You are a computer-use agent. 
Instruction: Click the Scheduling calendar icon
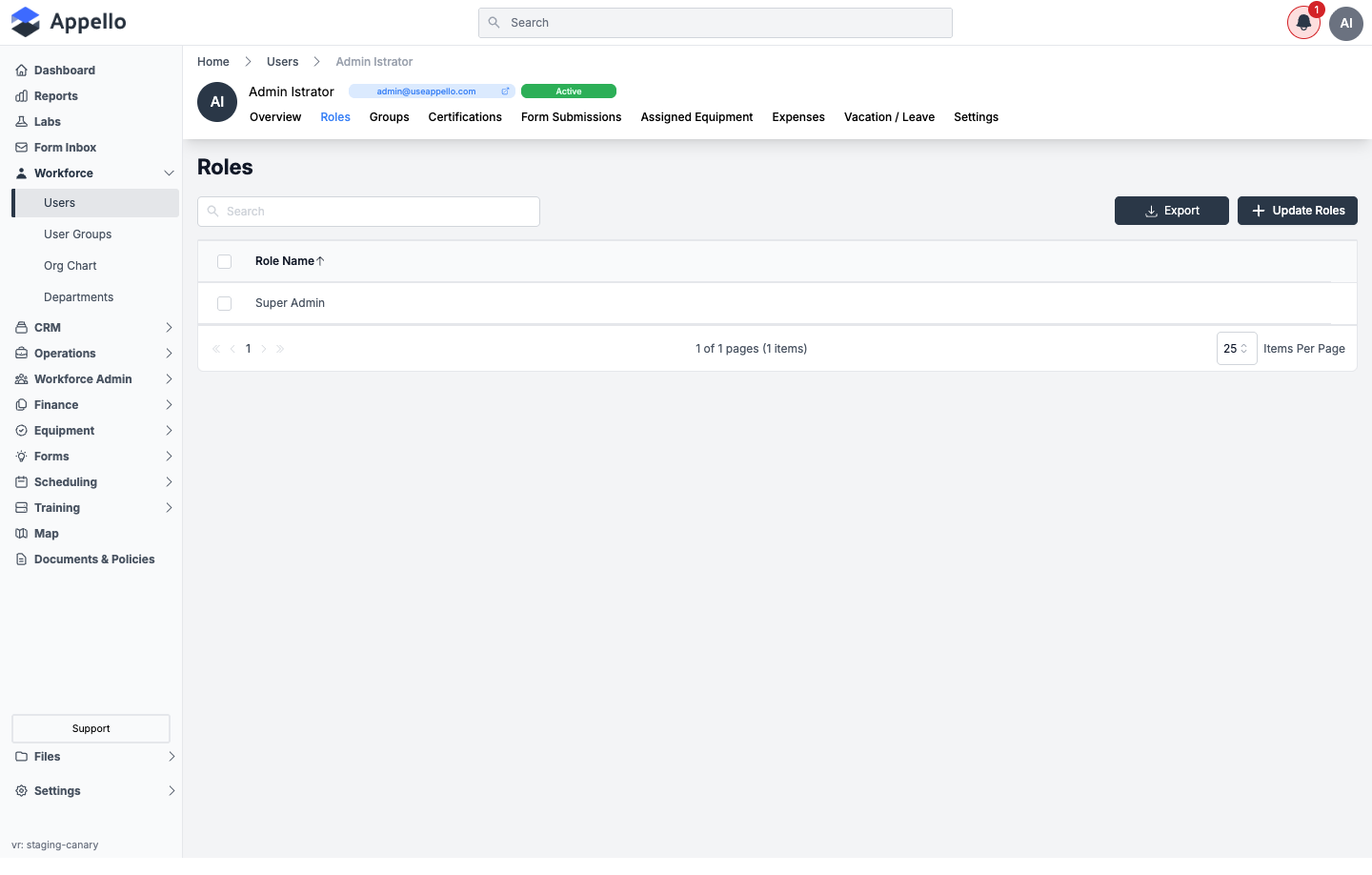[21, 482]
